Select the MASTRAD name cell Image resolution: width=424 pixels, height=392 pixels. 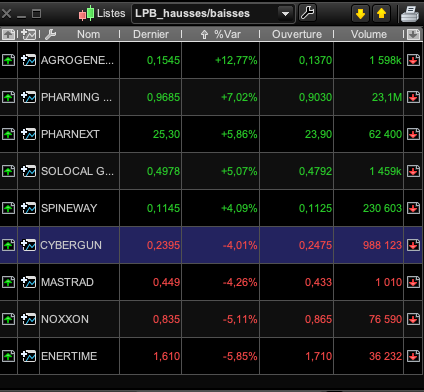pos(79,282)
